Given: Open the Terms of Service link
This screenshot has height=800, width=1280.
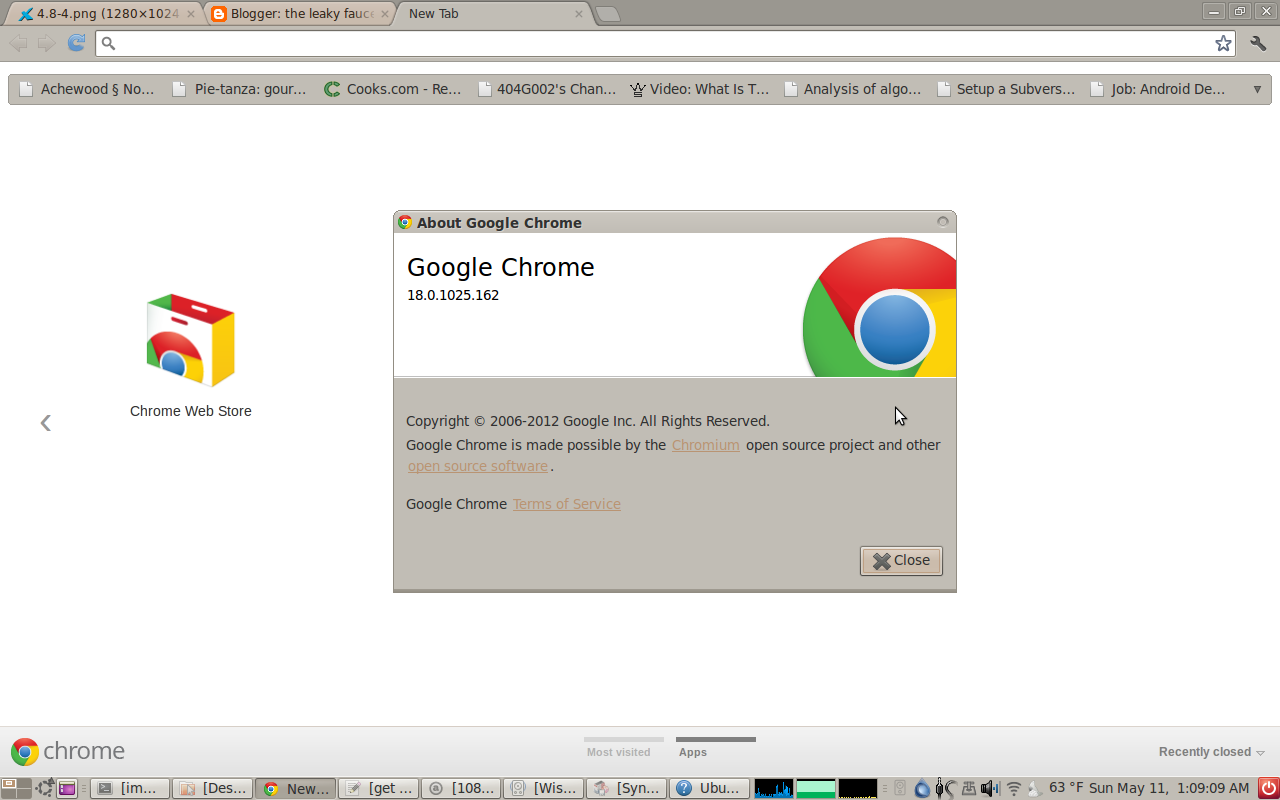Looking at the screenshot, I should click(566, 504).
